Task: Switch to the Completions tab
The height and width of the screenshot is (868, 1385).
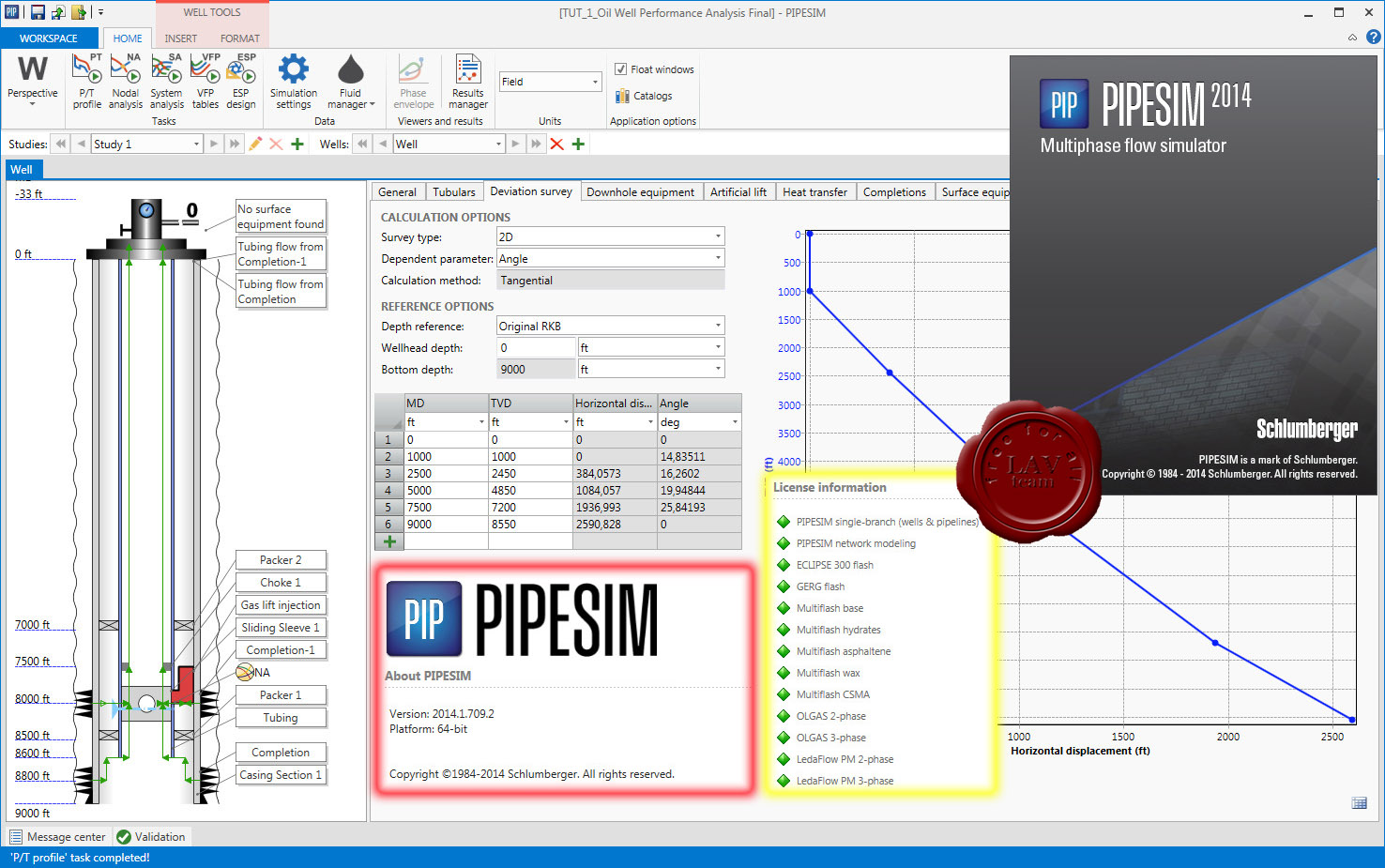Action: tap(894, 191)
